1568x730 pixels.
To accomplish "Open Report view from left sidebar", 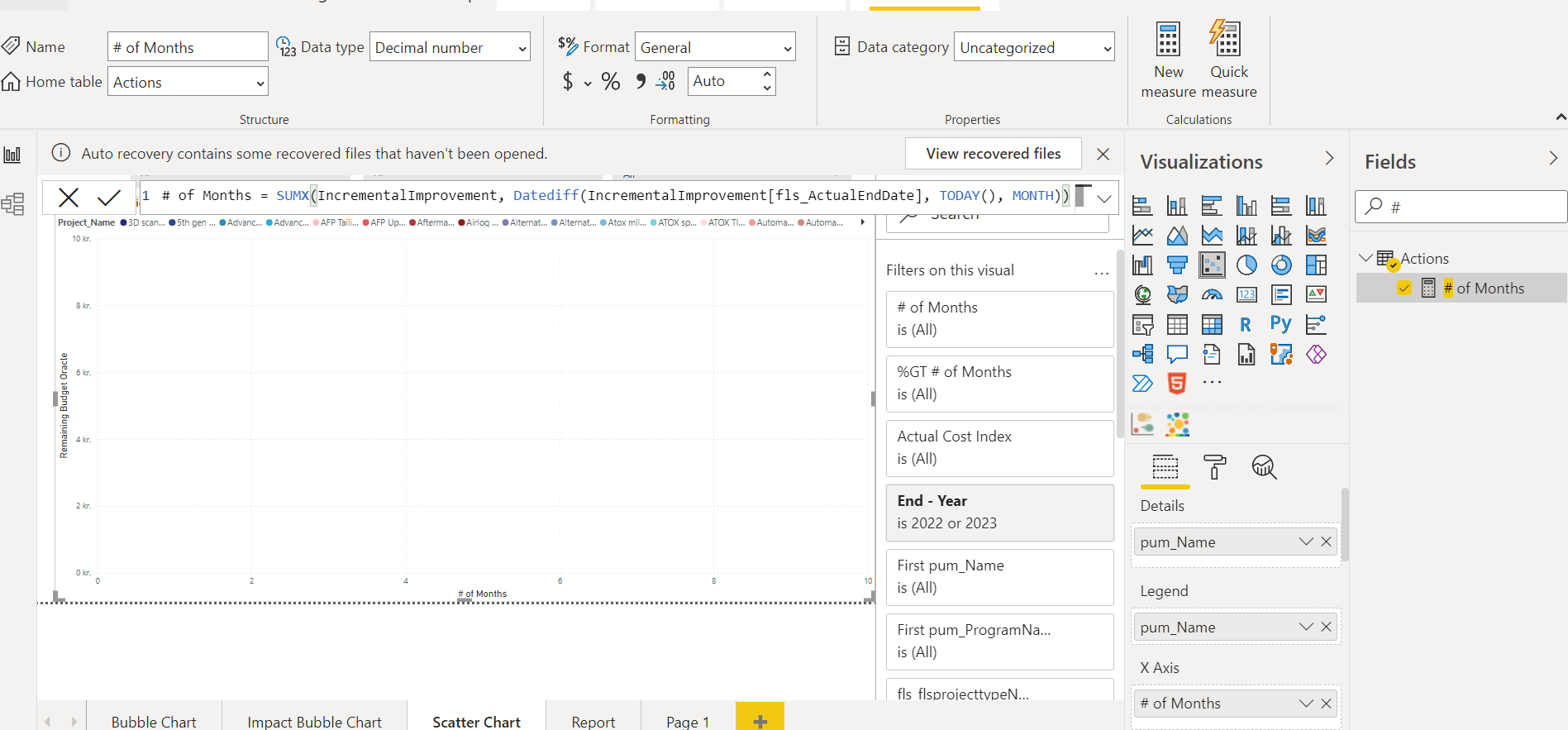I will pos(12,155).
